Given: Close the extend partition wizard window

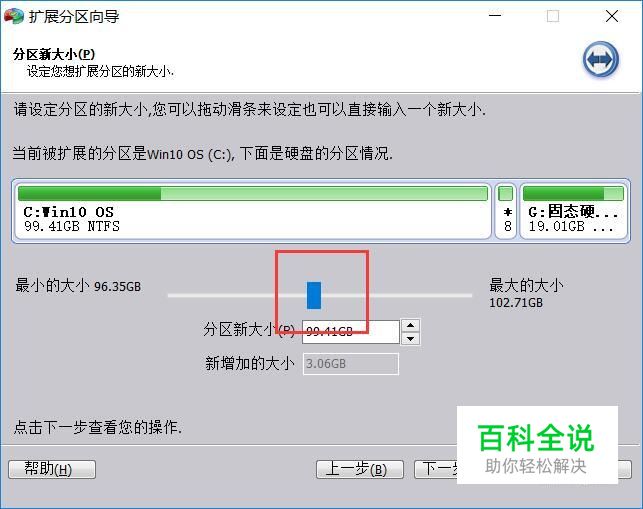Looking at the screenshot, I should [x=612, y=16].
